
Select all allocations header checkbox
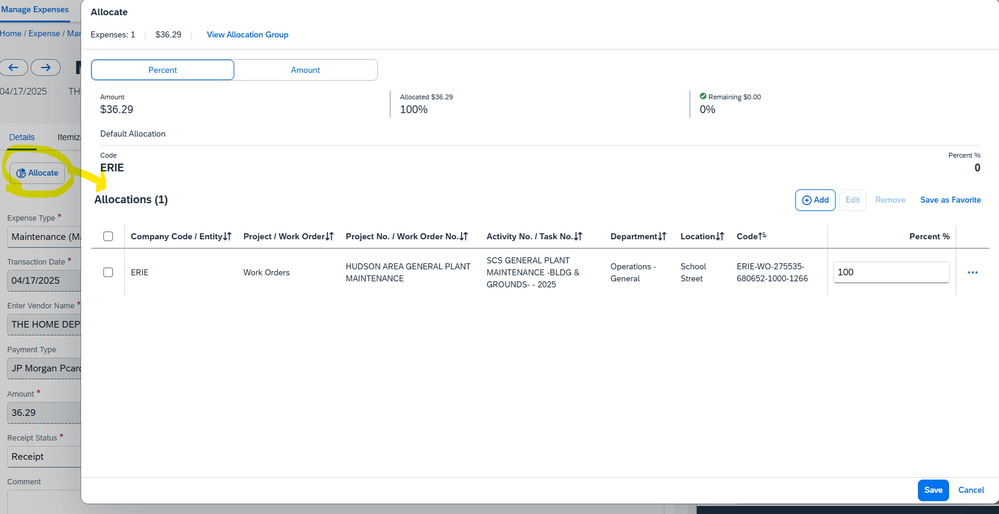coord(108,236)
